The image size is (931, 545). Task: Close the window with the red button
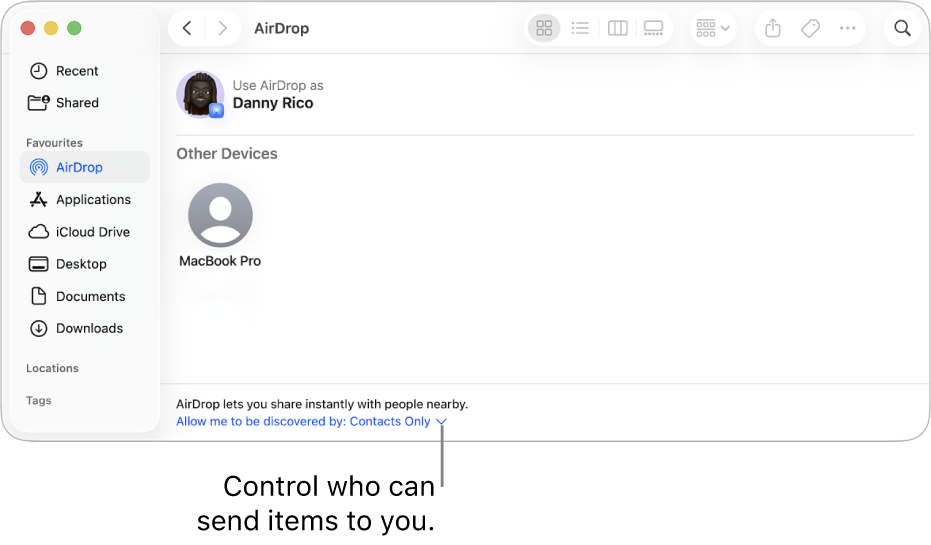(x=28, y=28)
